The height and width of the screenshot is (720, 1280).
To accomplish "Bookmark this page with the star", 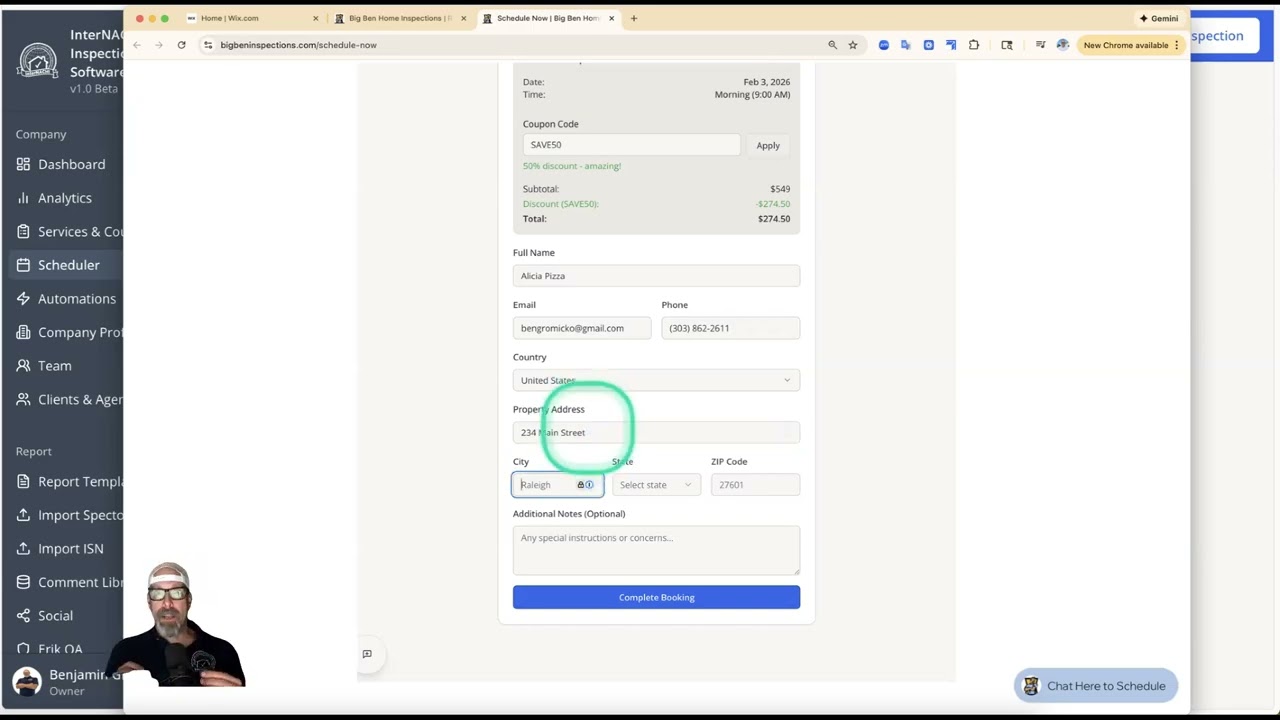I will click(x=853, y=45).
